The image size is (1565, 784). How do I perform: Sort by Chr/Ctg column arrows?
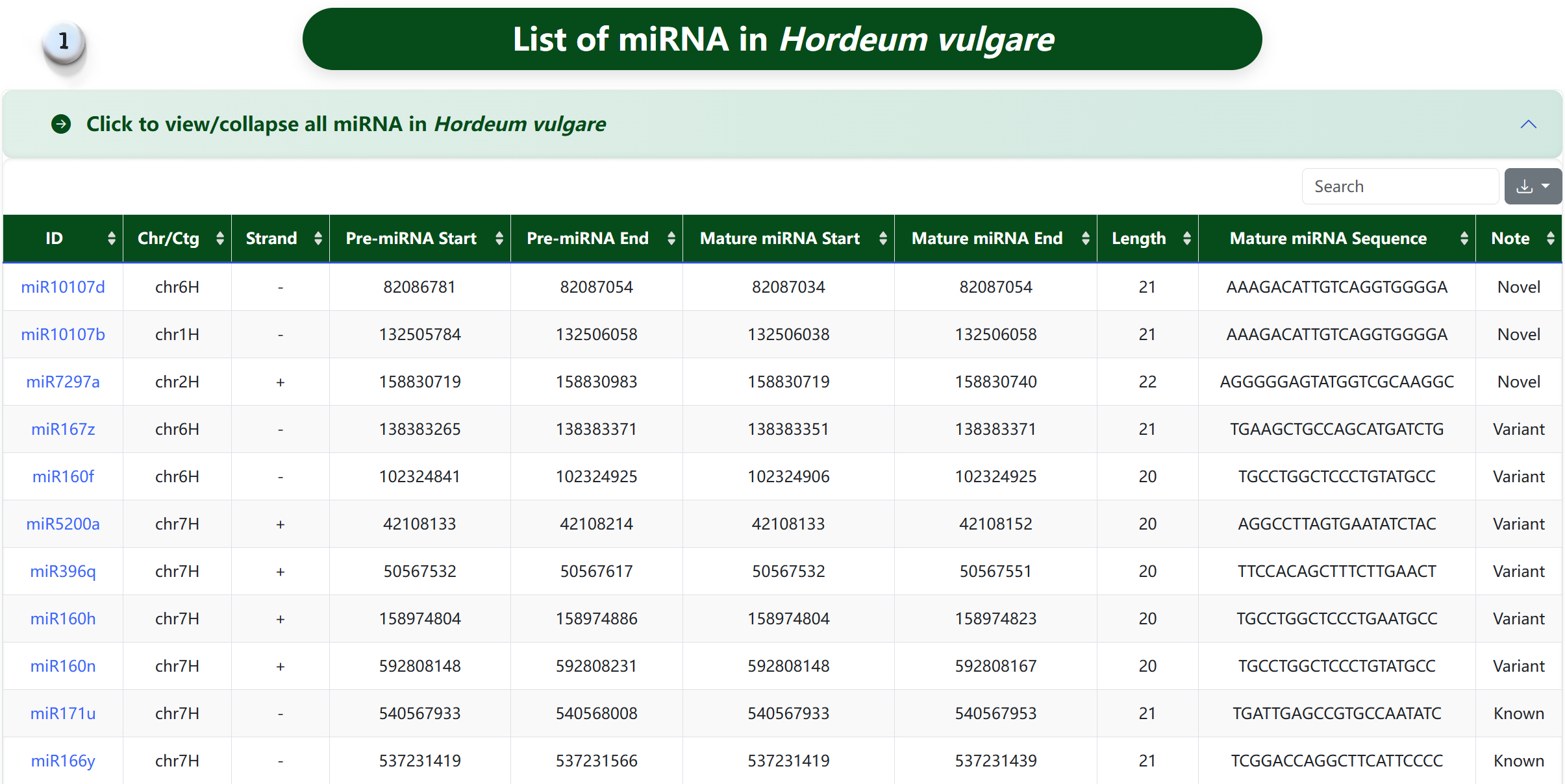[x=220, y=238]
